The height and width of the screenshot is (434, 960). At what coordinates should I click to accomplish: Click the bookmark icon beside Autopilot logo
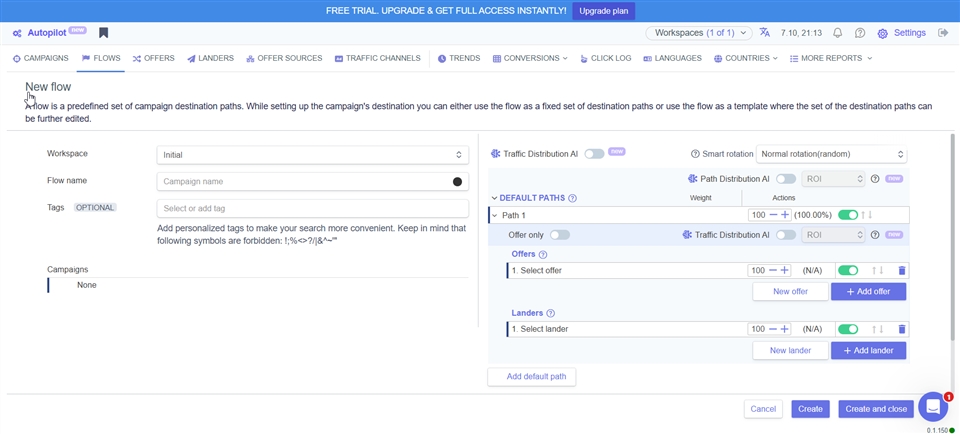point(104,33)
